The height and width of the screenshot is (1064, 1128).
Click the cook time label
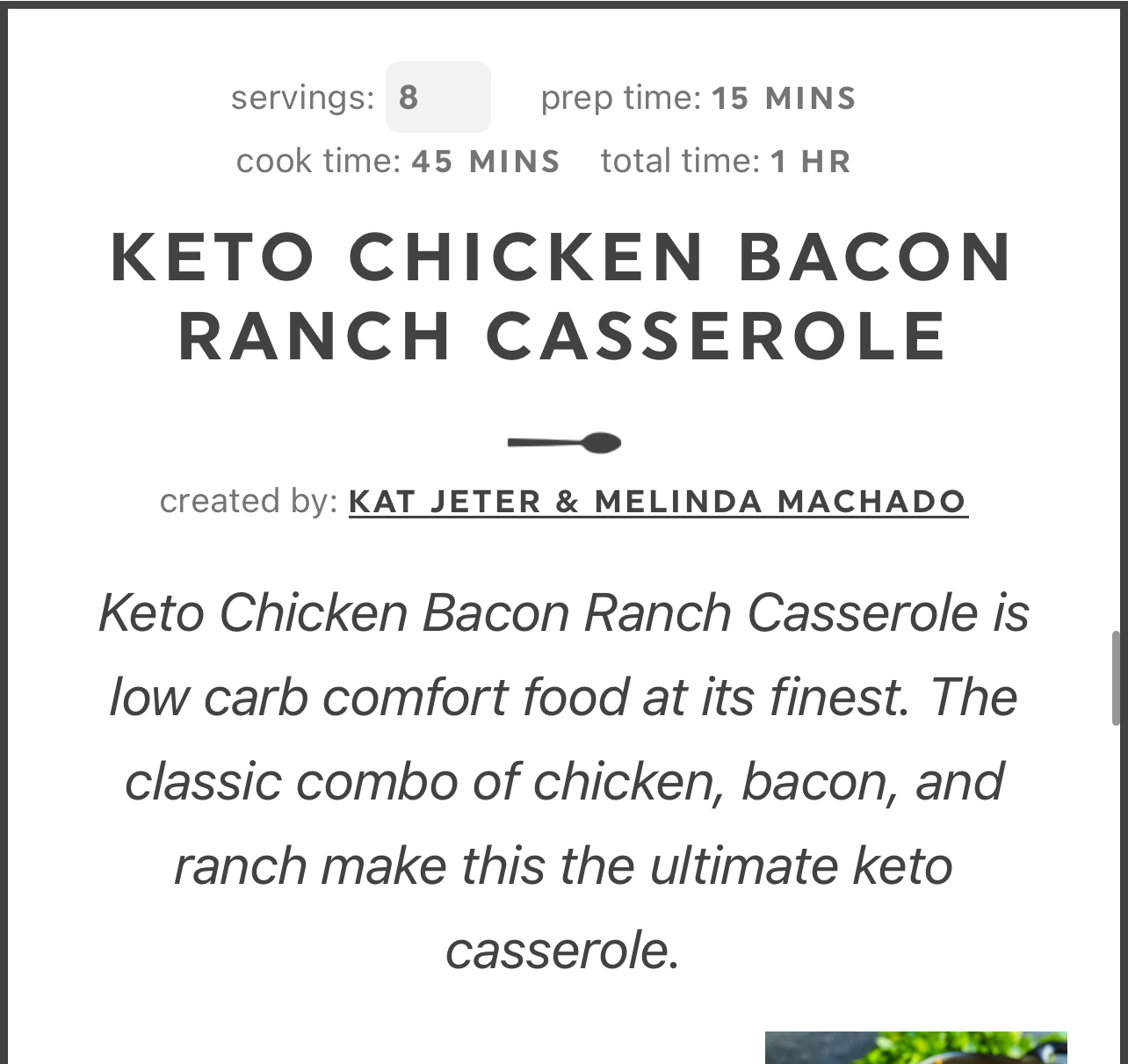(x=318, y=162)
